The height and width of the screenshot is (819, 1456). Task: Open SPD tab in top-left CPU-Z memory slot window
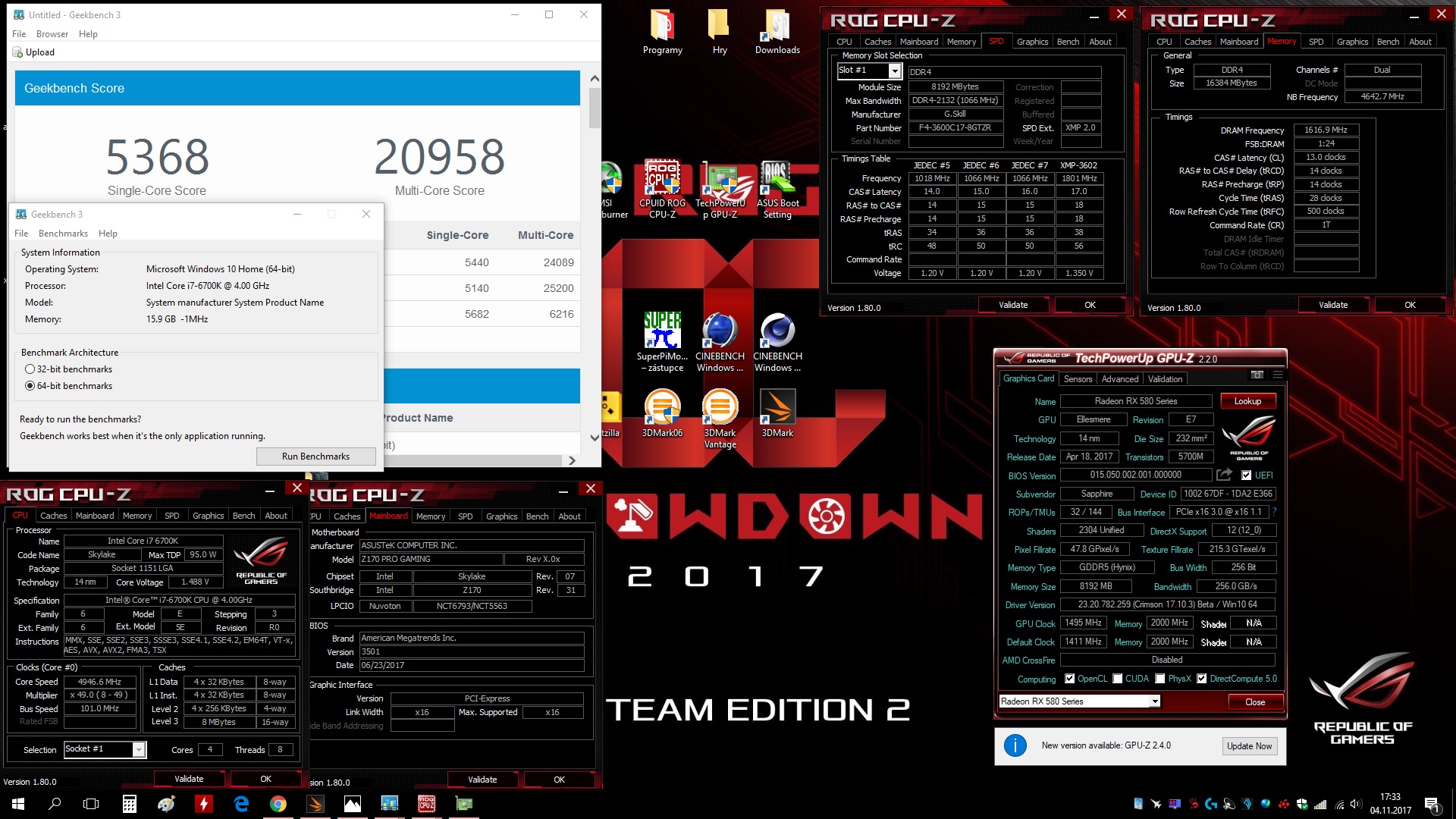click(996, 42)
